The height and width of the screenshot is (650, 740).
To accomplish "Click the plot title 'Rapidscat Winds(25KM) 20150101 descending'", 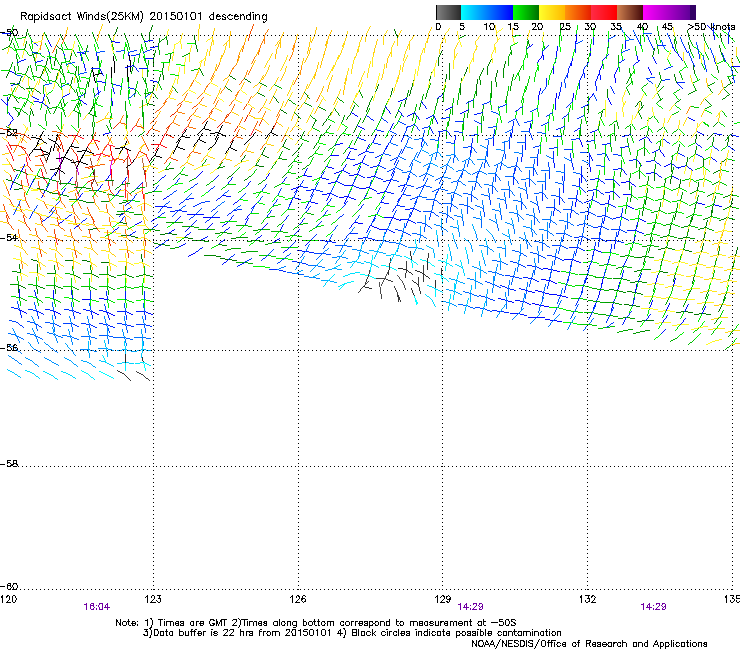I will [x=143, y=17].
